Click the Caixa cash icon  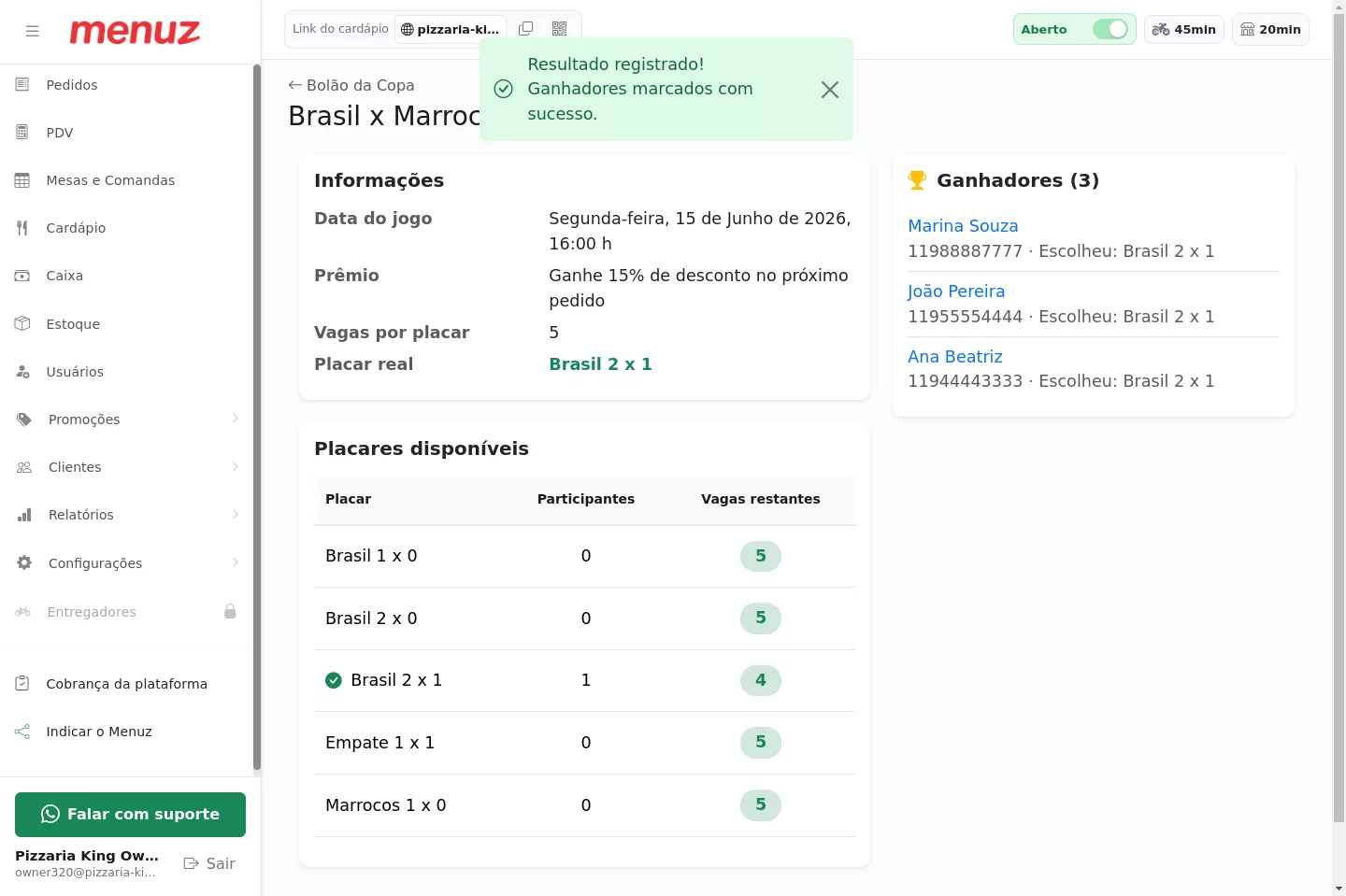(22, 275)
